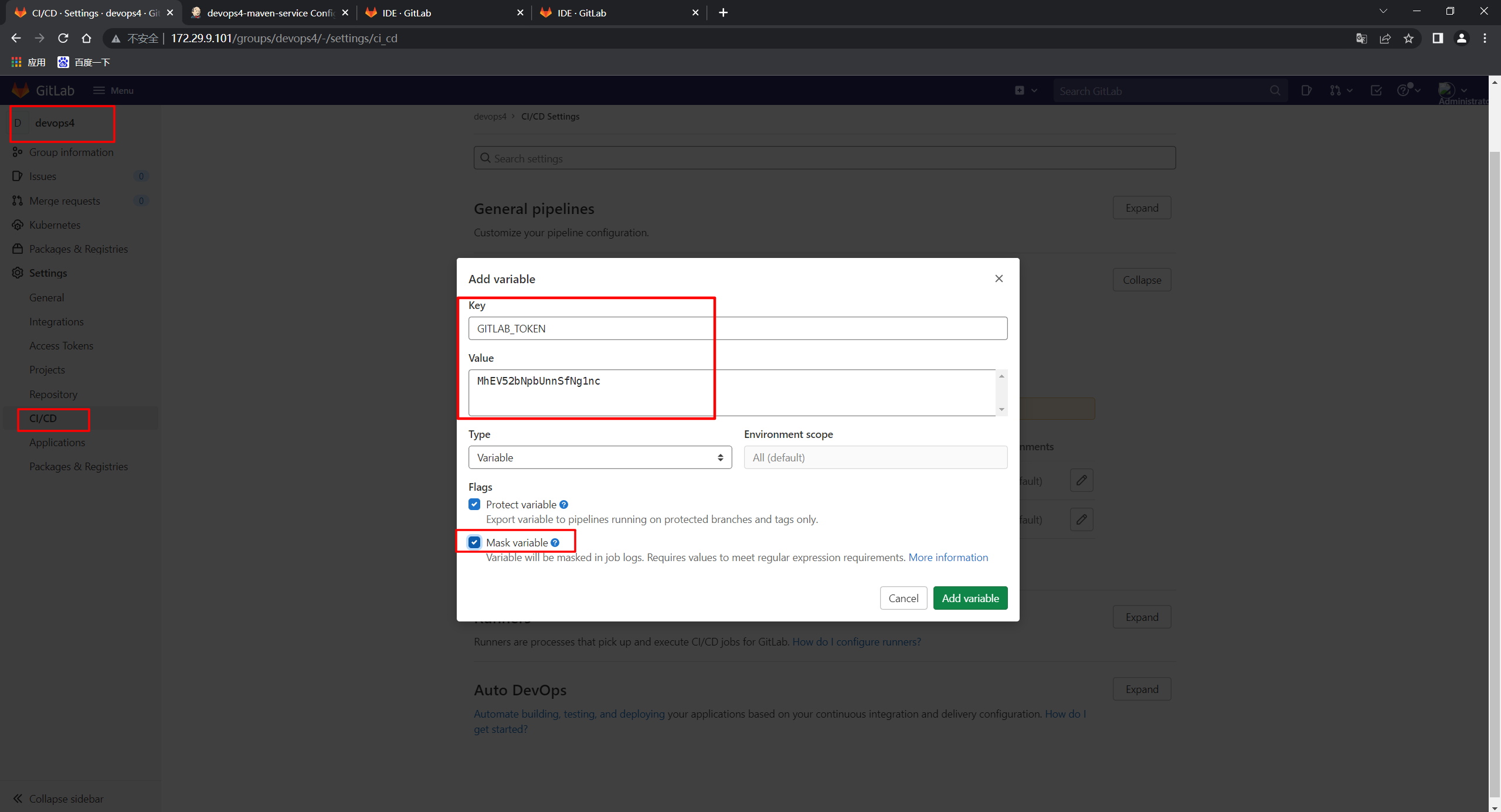Open a new browser tab

coord(723,12)
